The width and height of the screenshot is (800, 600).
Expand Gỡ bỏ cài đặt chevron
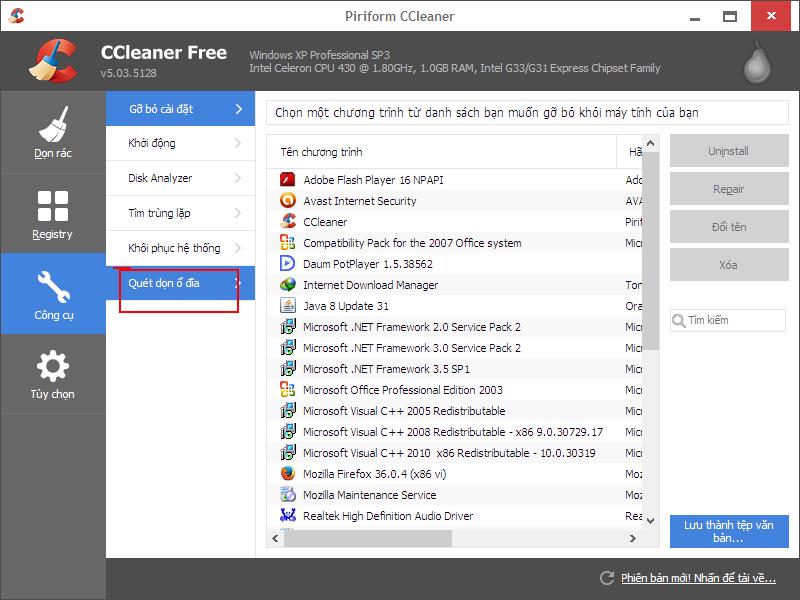pos(239,109)
